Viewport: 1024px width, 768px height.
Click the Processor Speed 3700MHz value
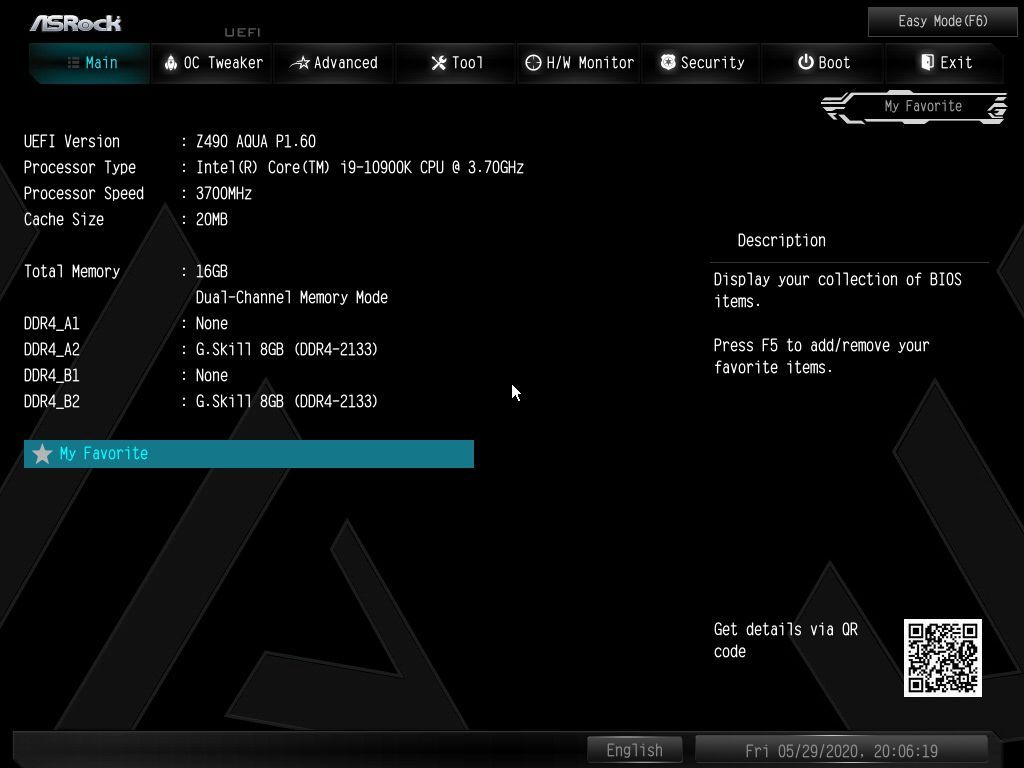point(224,193)
